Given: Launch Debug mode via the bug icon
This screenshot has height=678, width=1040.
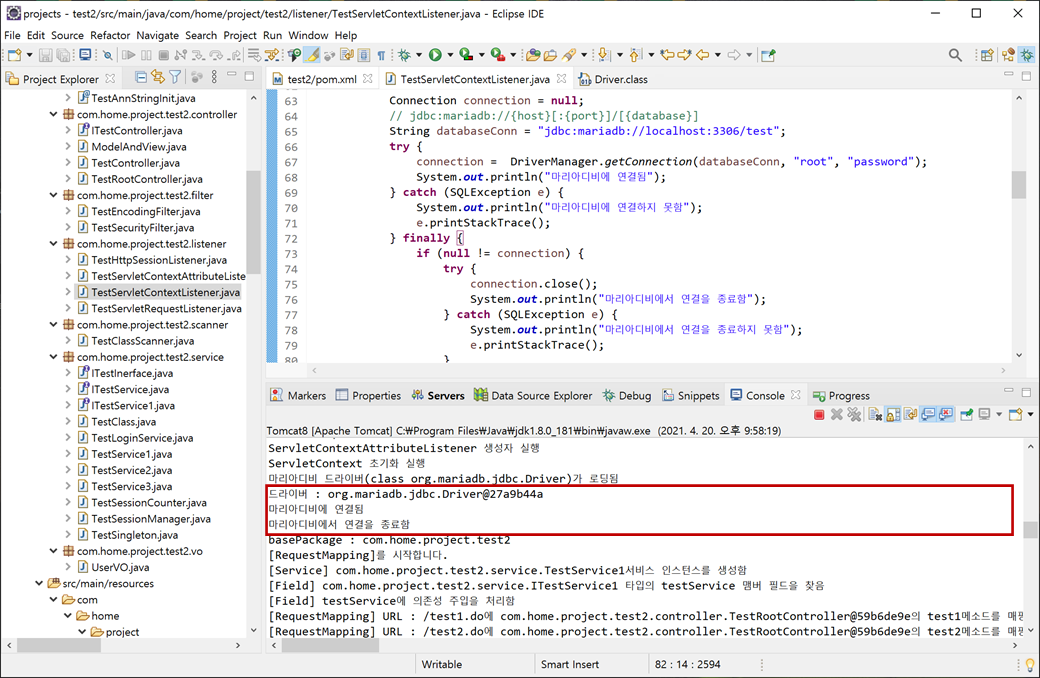Looking at the screenshot, I should tap(402, 56).
